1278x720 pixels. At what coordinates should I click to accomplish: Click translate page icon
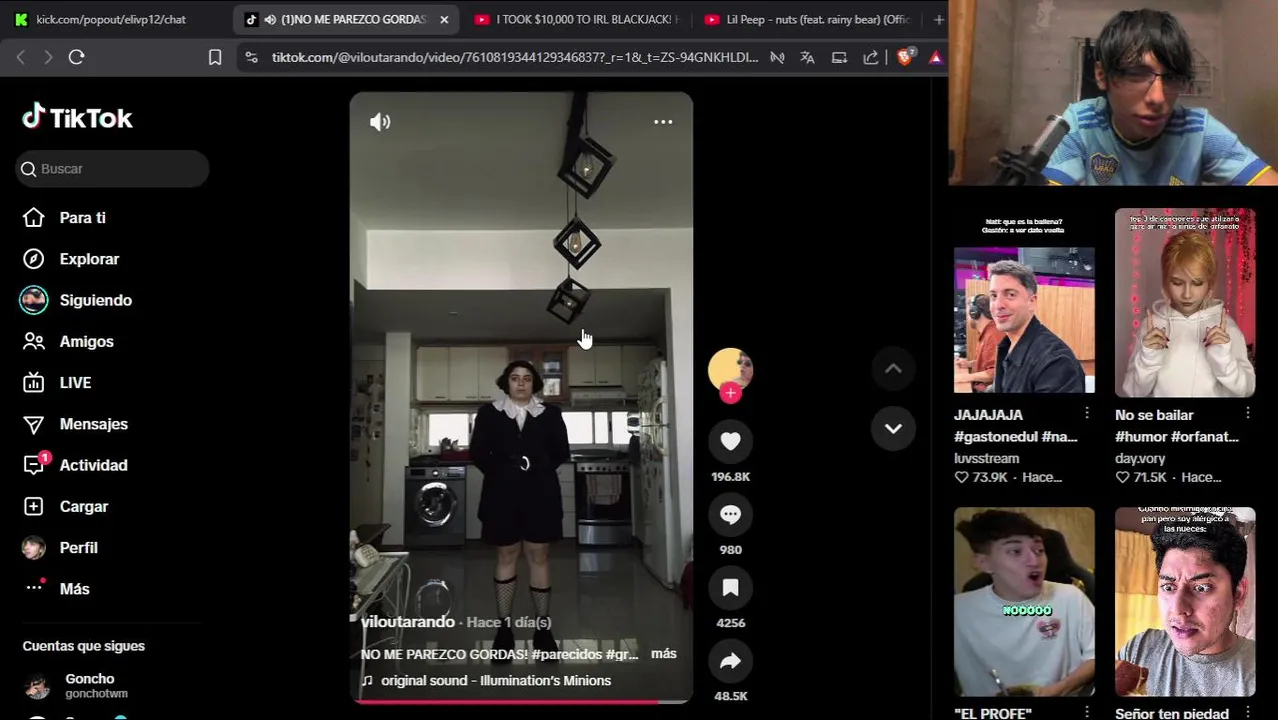coord(807,57)
